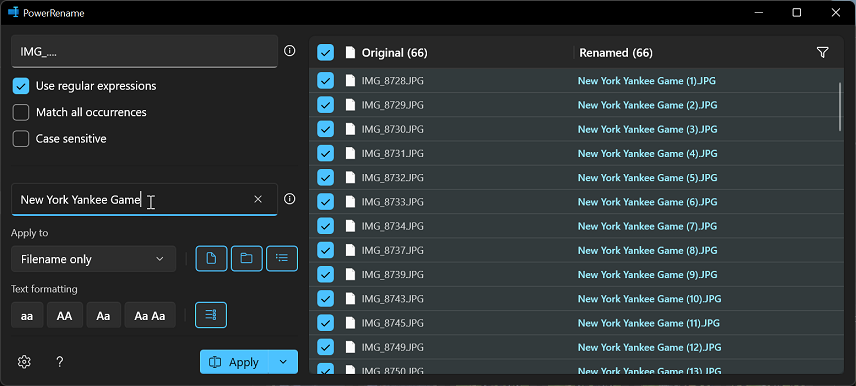Uncheck IMG_8730.JPG checkbox
The height and width of the screenshot is (386, 856).
click(325, 129)
